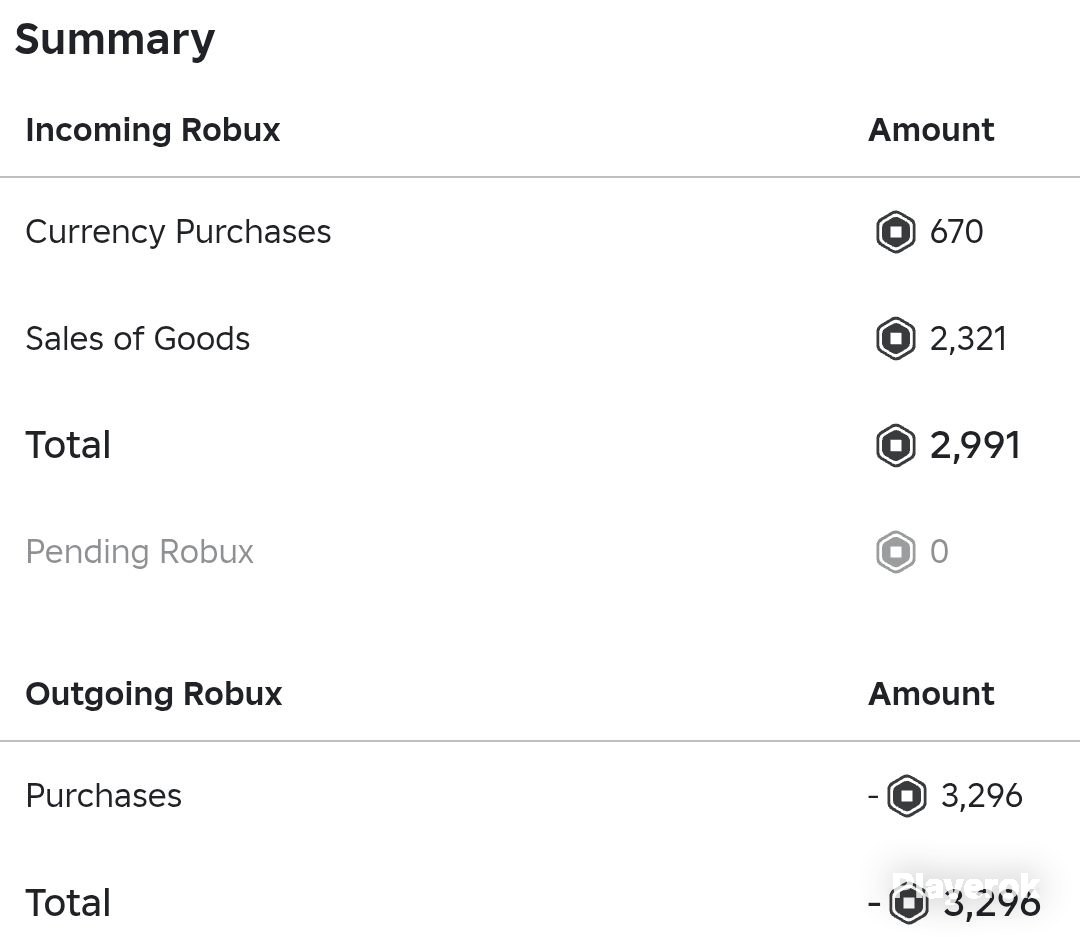The height and width of the screenshot is (942, 1080).
Task: Click the 2,321 Sales of Goods amount
Action: click(968, 339)
